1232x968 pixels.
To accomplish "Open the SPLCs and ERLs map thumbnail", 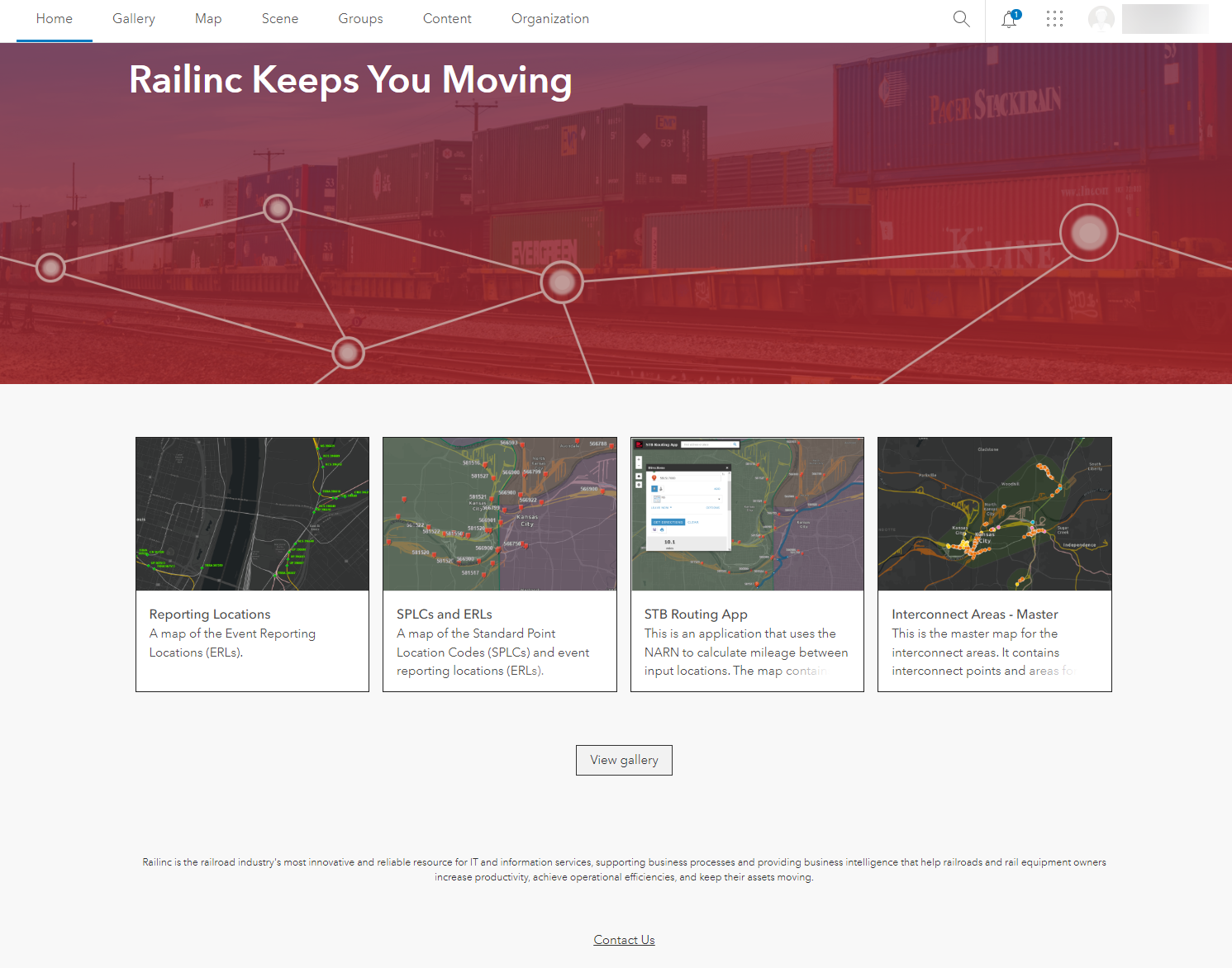I will point(500,514).
